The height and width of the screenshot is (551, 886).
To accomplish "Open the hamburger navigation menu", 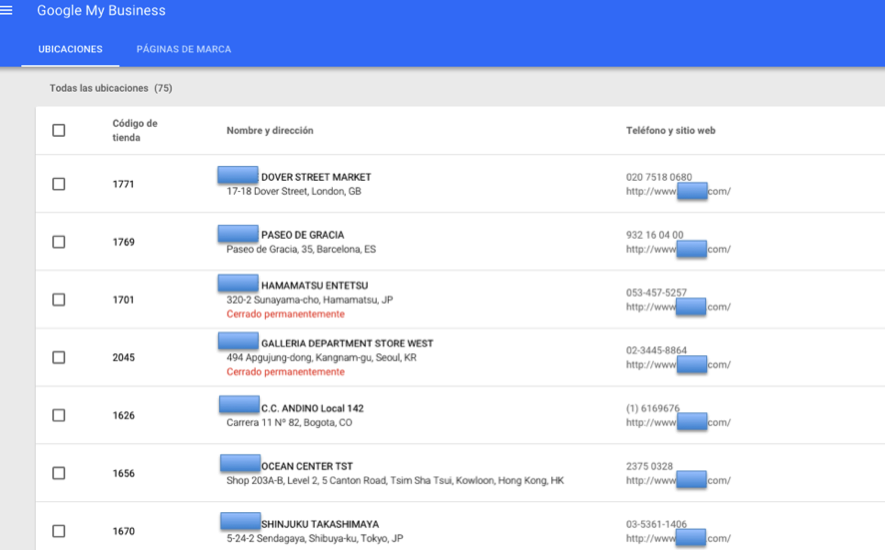I will [x=7, y=11].
